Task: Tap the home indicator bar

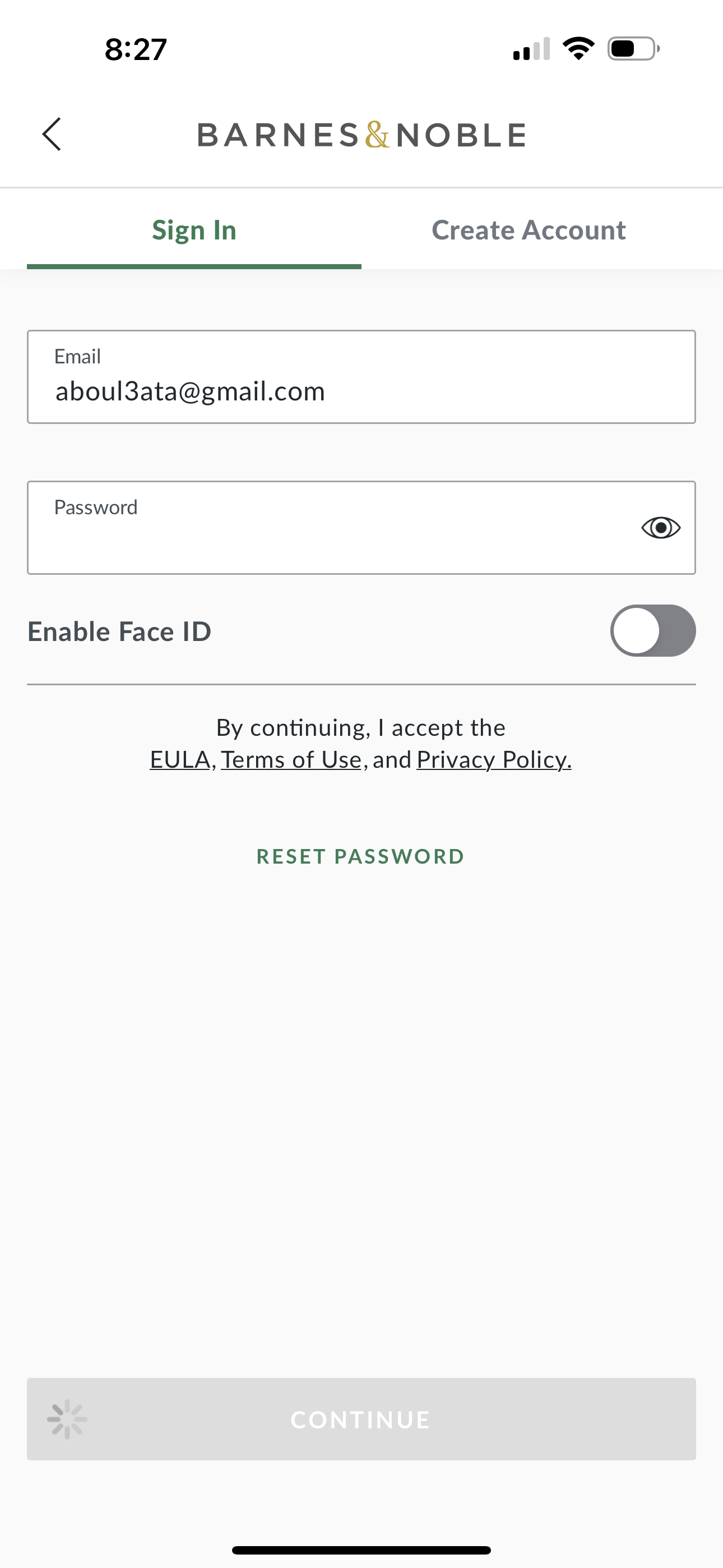Action: click(361, 1549)
